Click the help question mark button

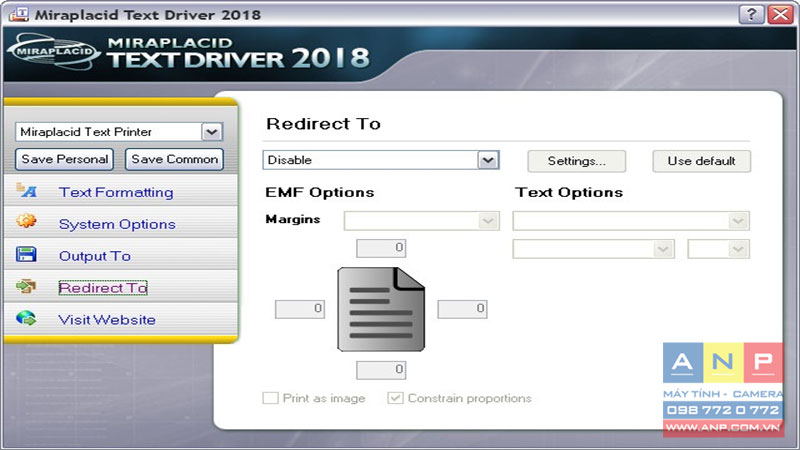752,14
